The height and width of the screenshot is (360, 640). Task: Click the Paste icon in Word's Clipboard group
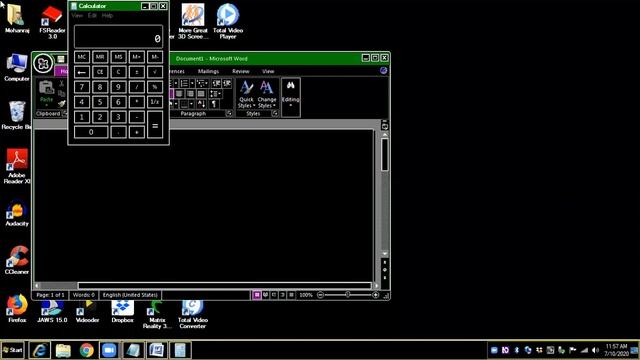point(47,88)
